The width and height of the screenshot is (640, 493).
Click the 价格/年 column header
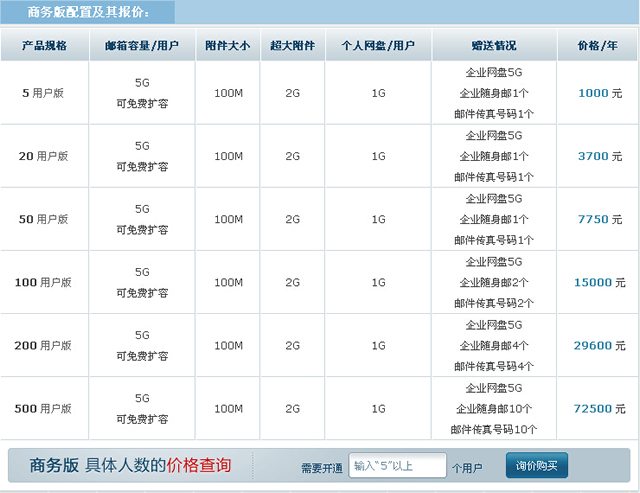point(598,45)
